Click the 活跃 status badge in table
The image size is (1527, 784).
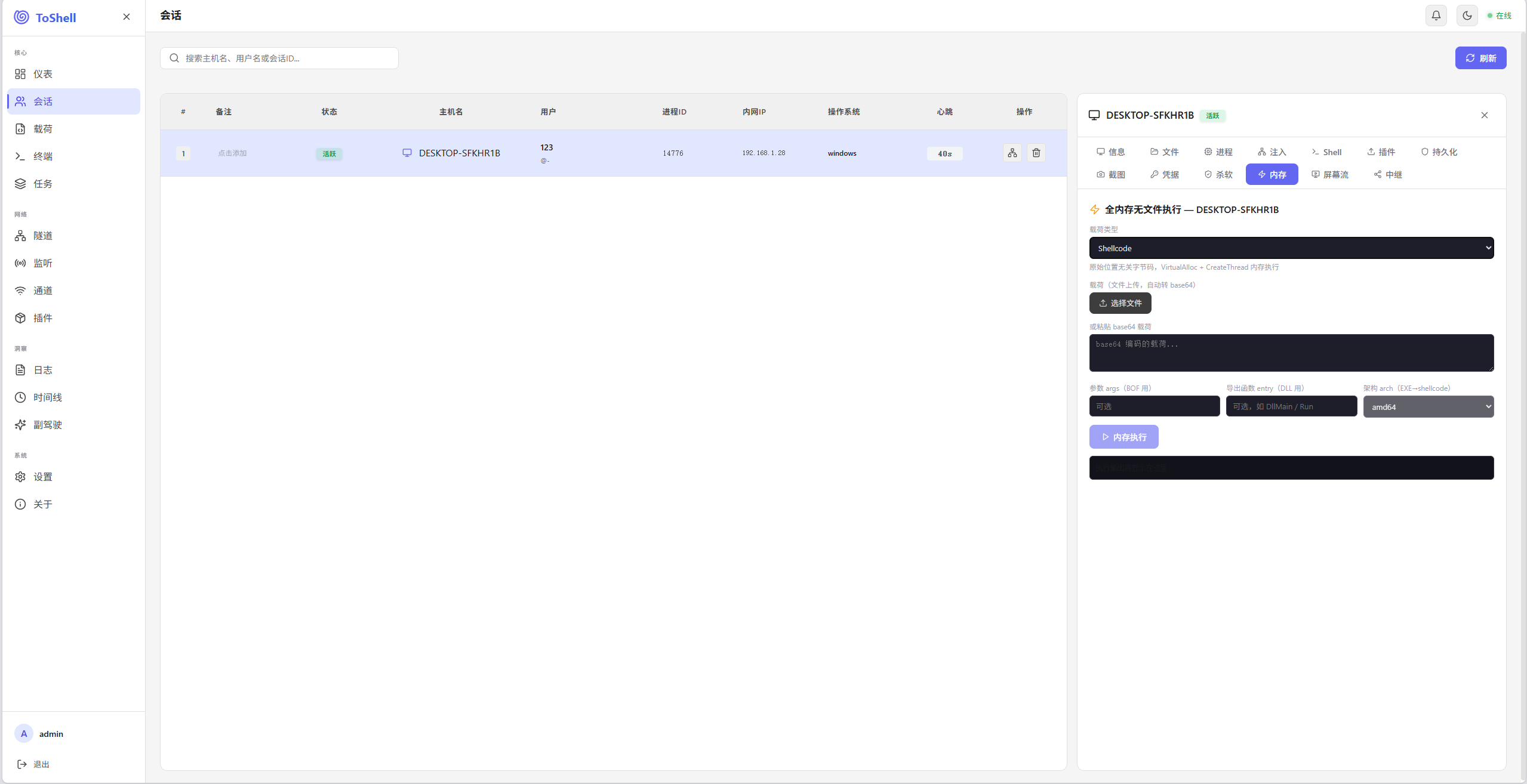coord(330,154)
